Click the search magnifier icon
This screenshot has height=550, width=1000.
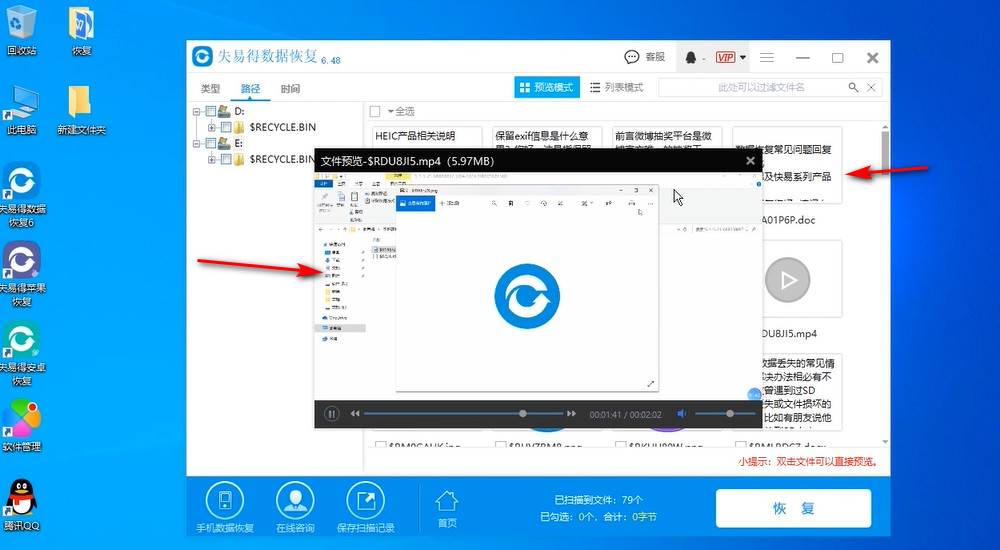click(x=853, y=87)
